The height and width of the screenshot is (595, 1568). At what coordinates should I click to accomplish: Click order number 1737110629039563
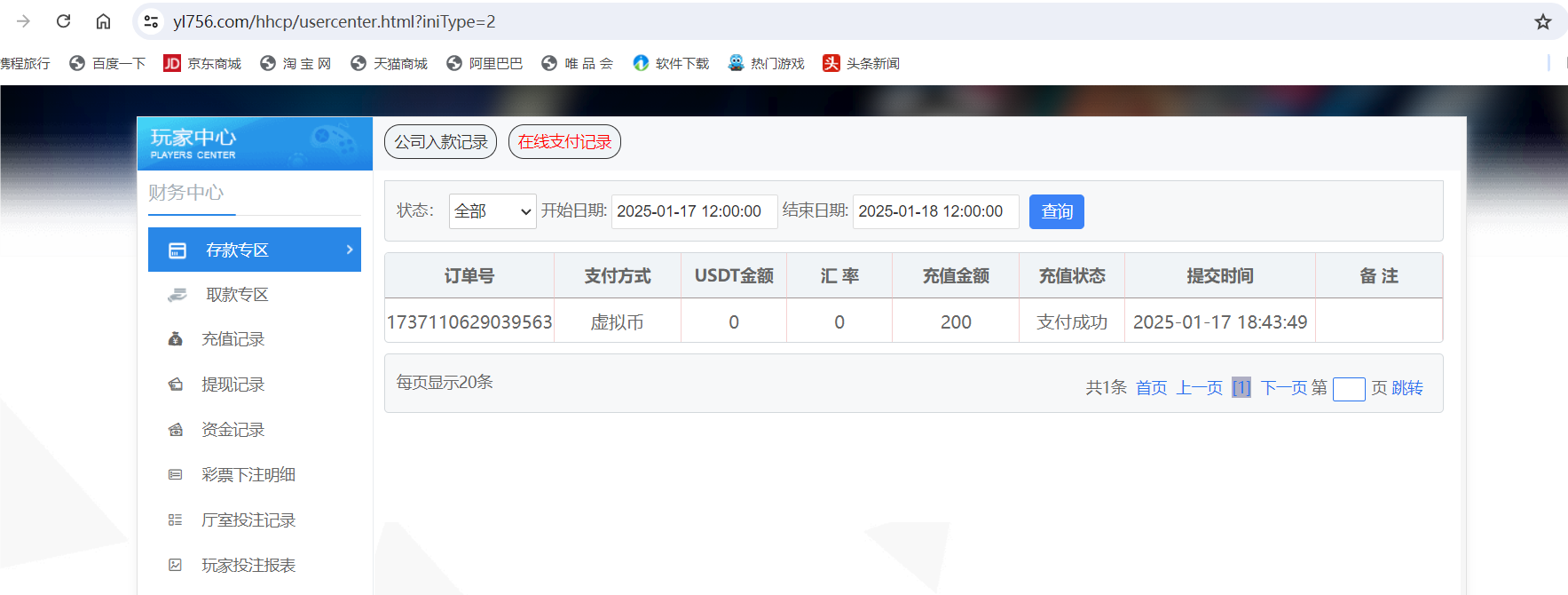click(x=469, y=322)
